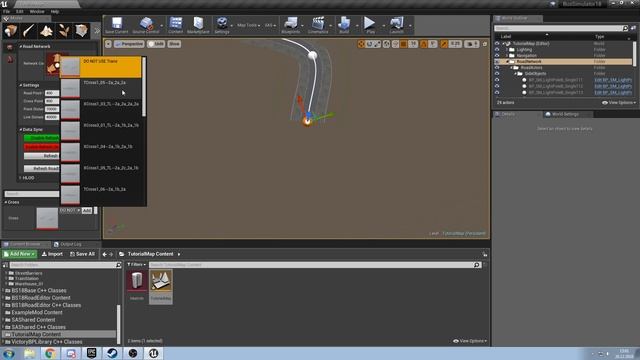
Task: Click the Play toolbar icon
Action: coord(370,25)
